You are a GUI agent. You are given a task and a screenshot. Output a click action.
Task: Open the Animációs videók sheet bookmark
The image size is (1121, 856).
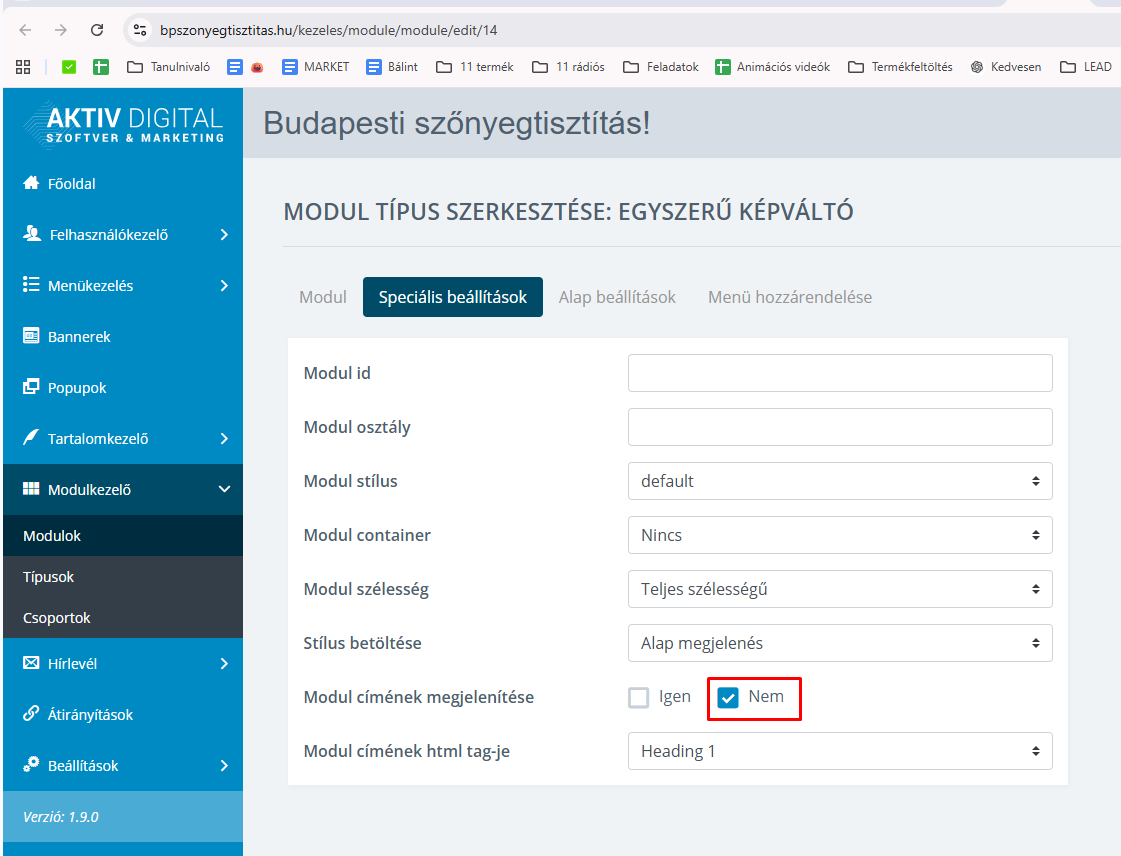coord(773,67)
